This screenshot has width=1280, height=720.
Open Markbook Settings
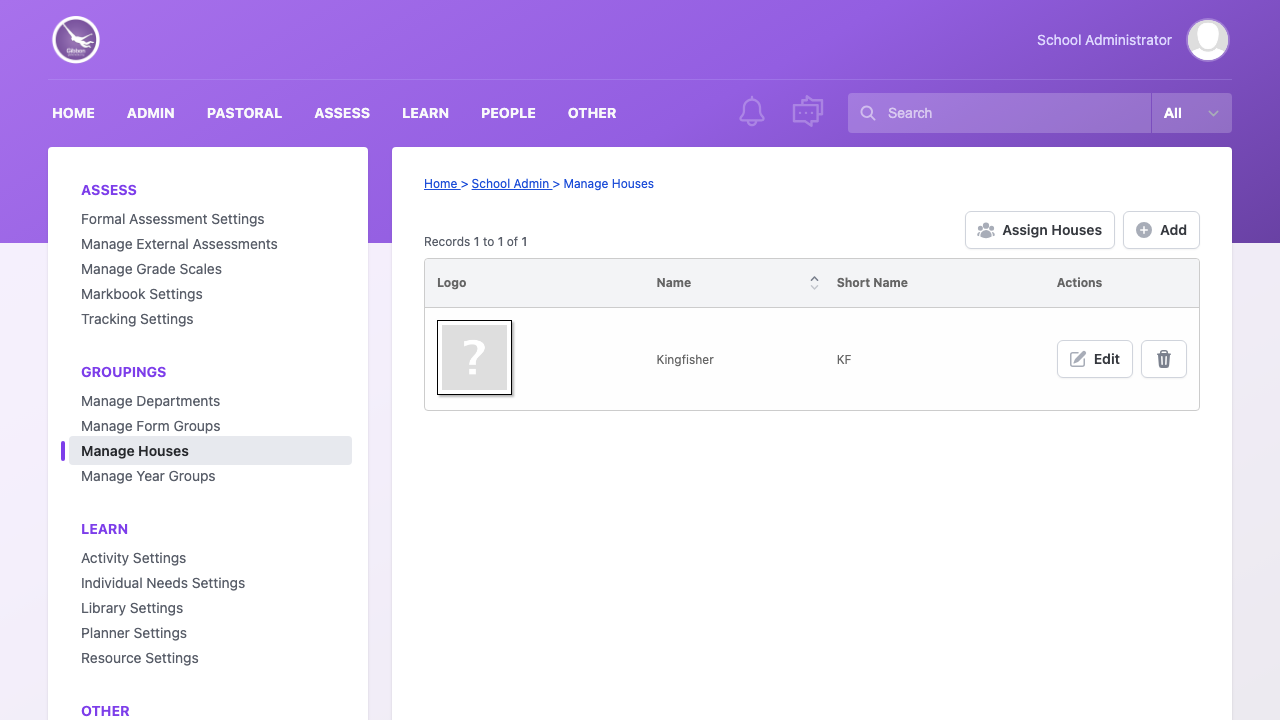click(x=142, y=294)
